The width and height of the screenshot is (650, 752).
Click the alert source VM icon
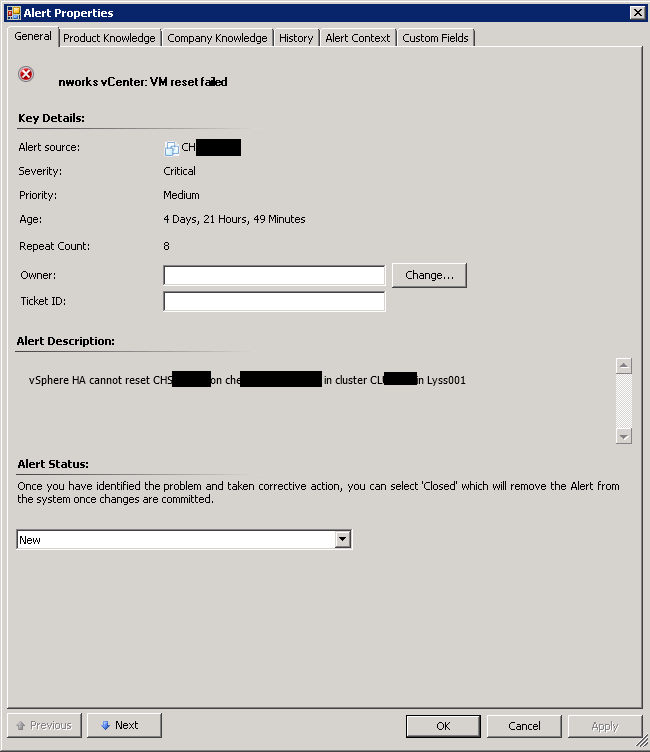pyautogui.click(x=172, y=148)
